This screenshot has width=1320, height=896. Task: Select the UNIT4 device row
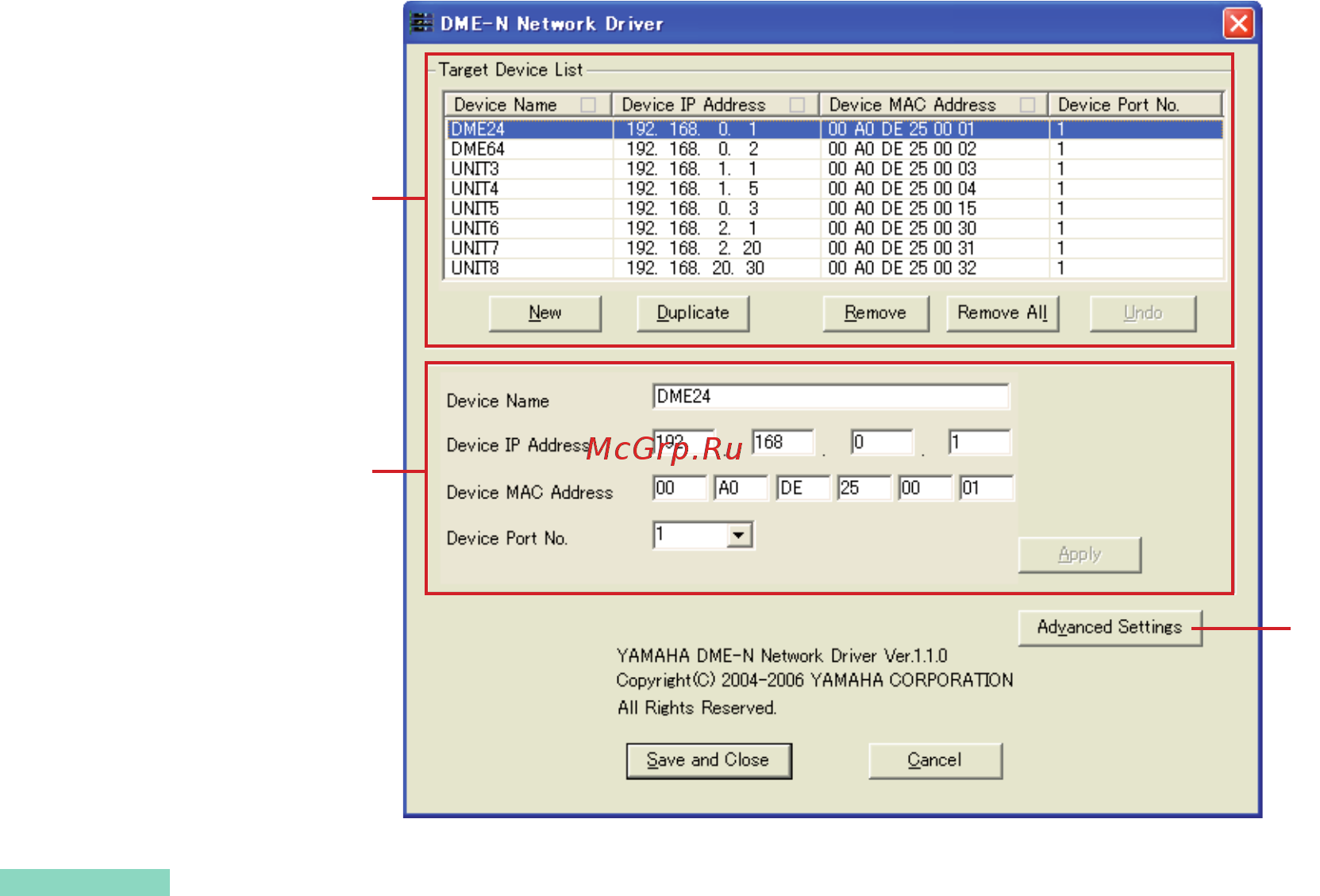(x=834, y=189)
